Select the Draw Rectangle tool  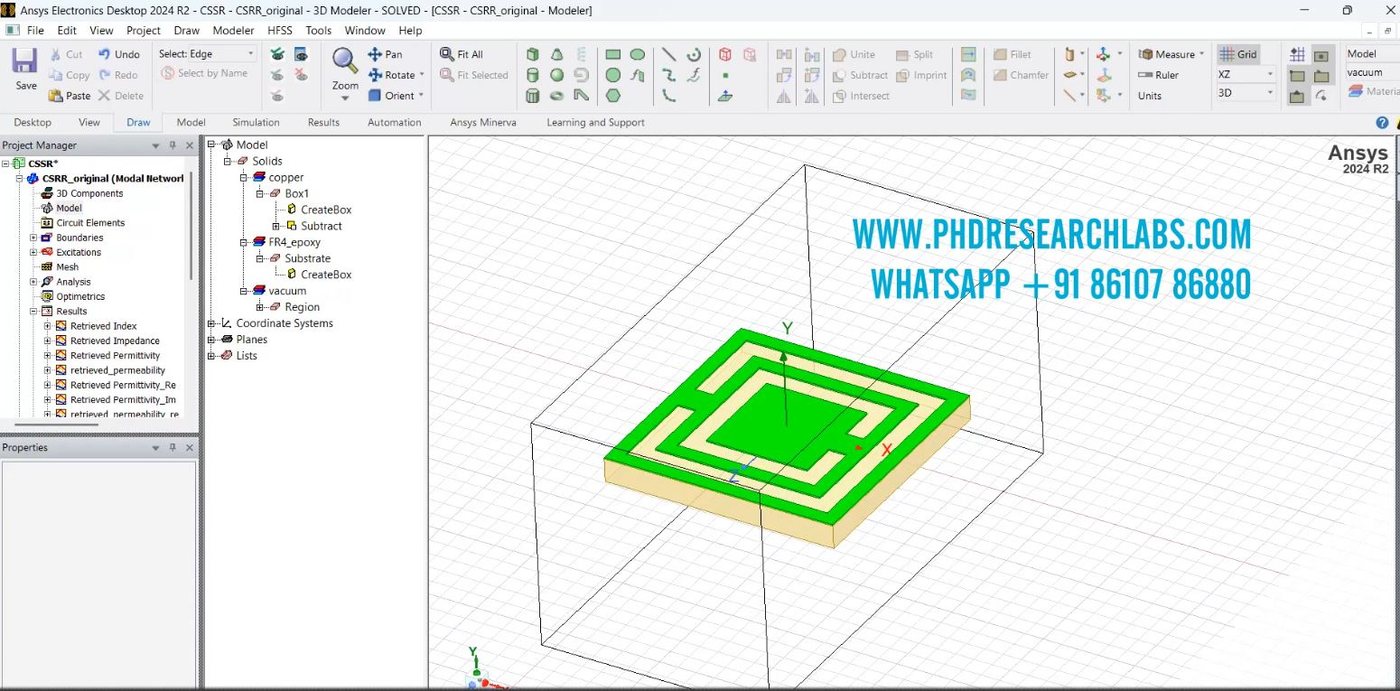(613, 54)
